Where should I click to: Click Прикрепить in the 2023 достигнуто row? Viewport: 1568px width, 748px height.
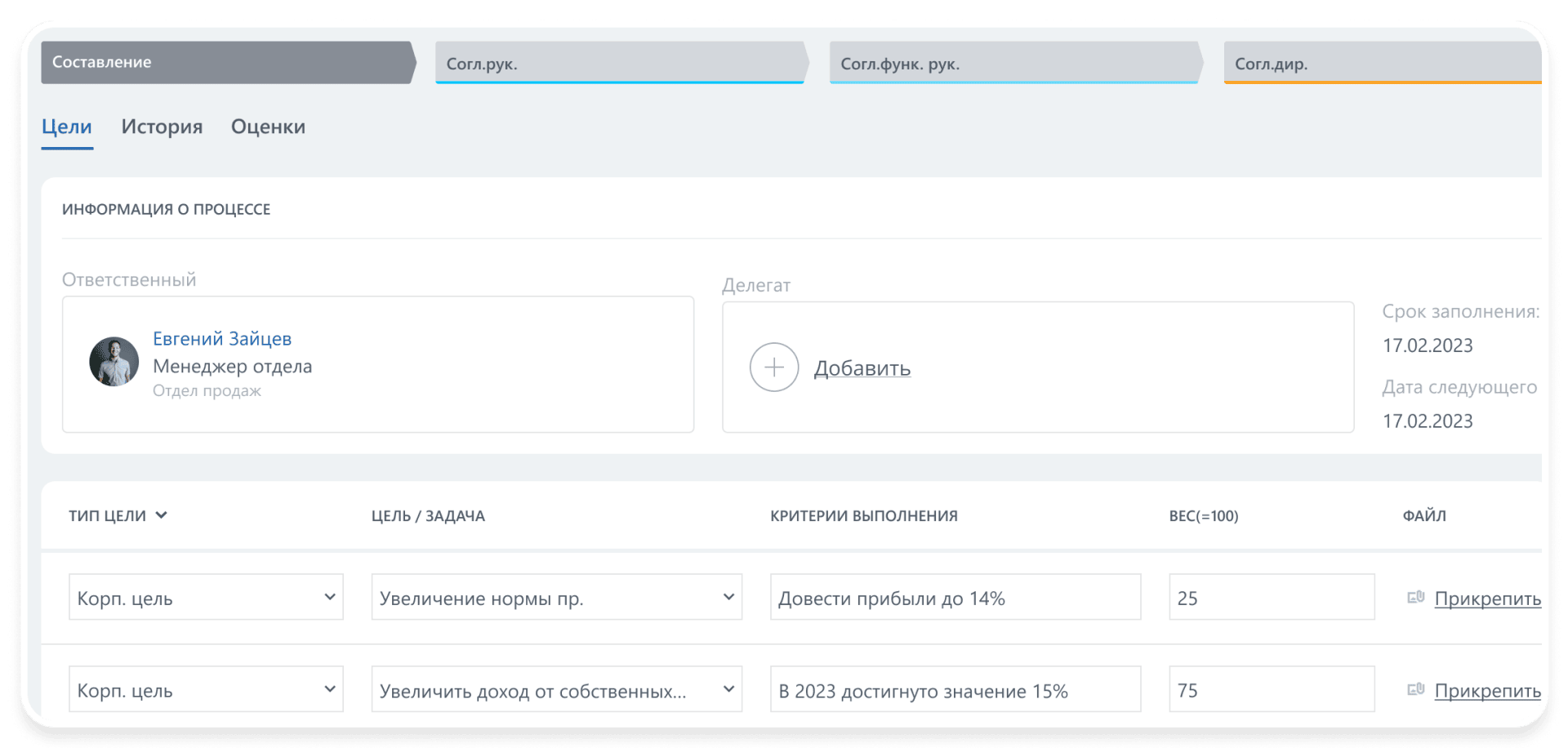[x=1487, y=691]
